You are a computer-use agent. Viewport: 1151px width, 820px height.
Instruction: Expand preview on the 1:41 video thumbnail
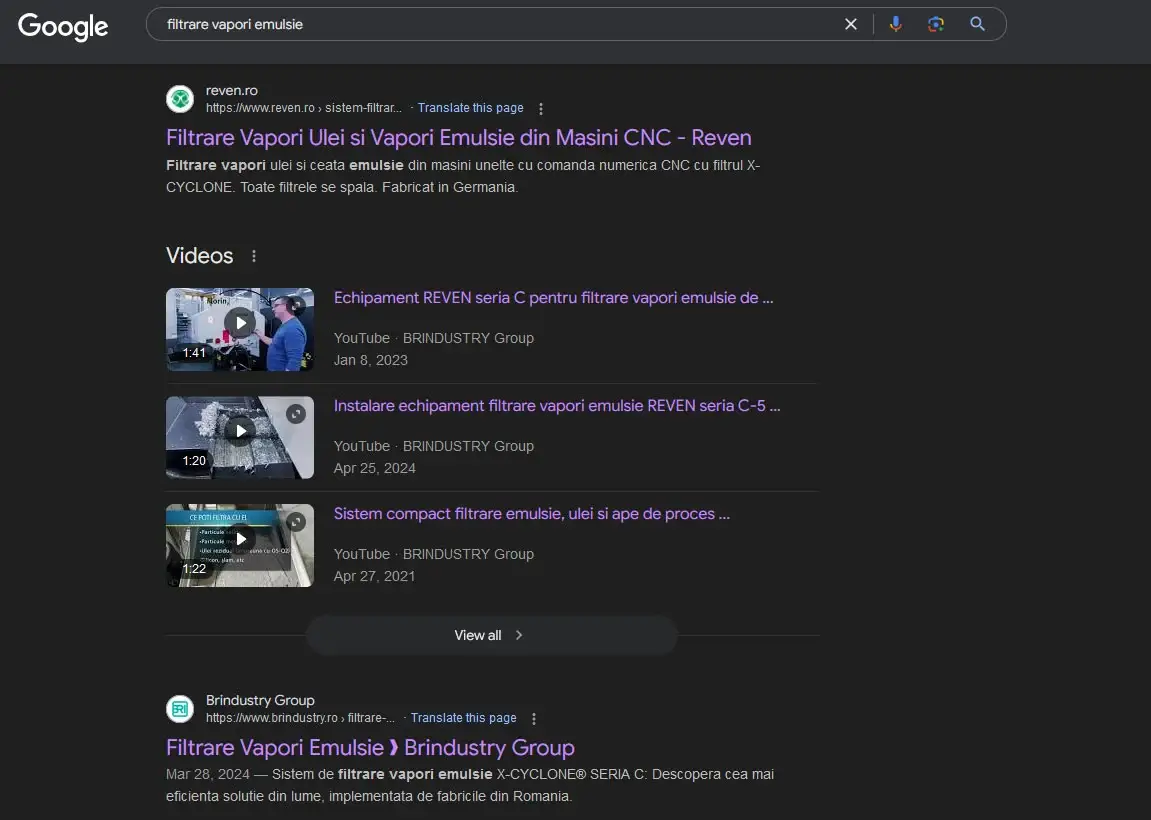296,305
